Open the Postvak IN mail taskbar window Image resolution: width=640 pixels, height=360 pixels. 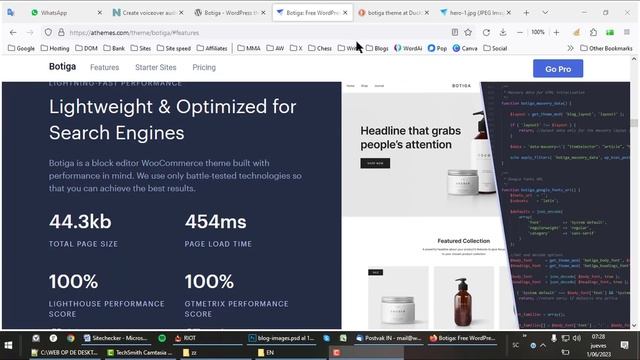click(389, 338)
